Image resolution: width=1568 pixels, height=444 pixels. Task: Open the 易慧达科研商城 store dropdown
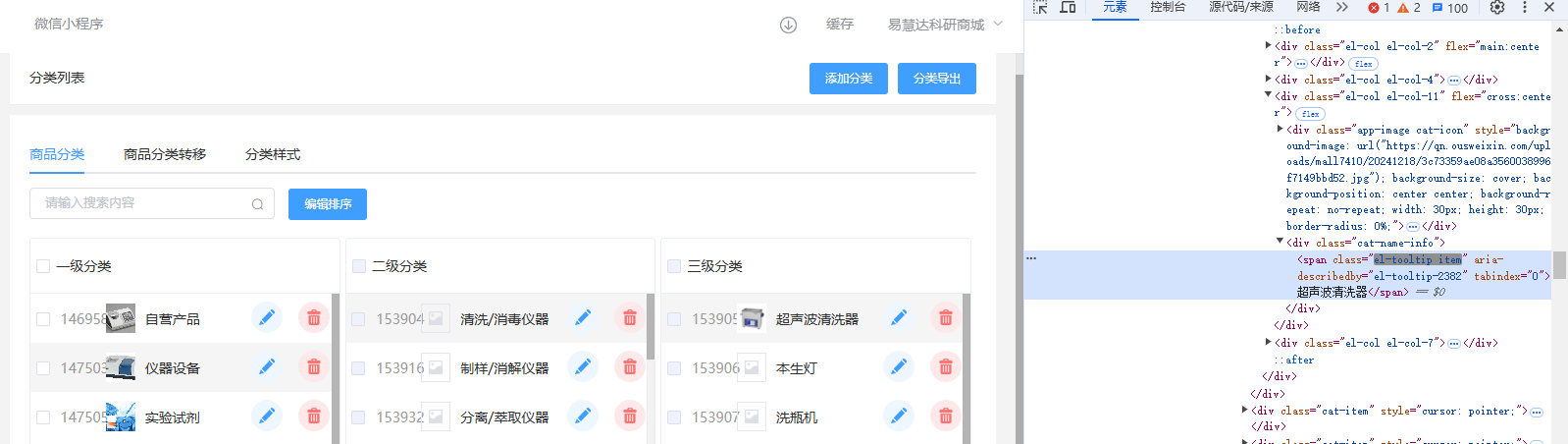tap(945, 25)
